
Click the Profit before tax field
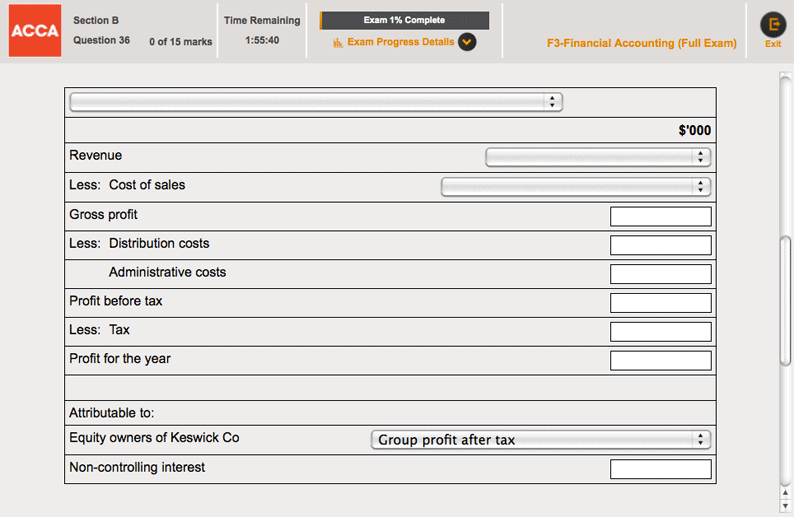coord(660,303)
